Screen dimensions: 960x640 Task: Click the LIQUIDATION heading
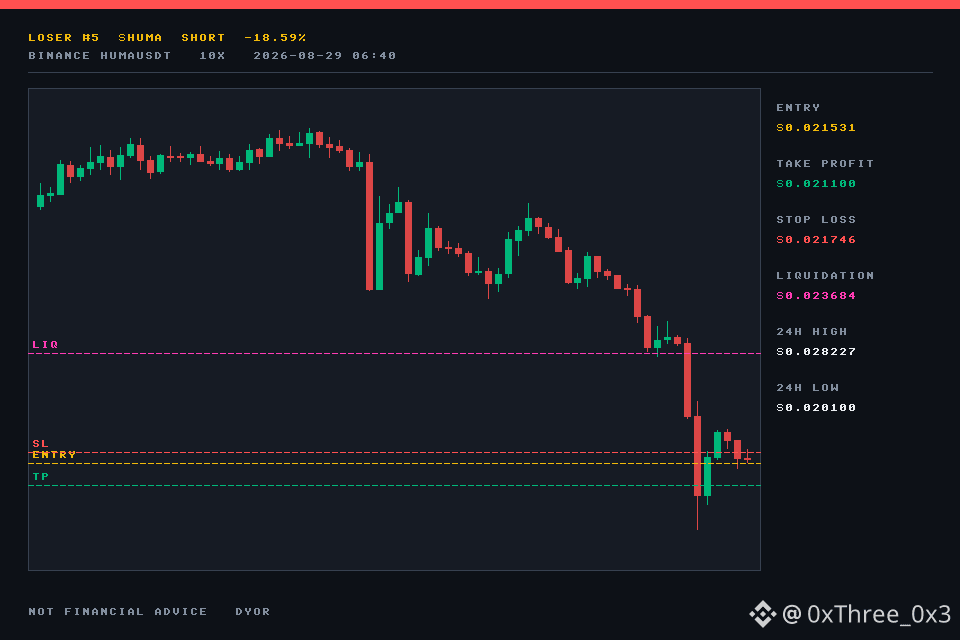point(825,276)
